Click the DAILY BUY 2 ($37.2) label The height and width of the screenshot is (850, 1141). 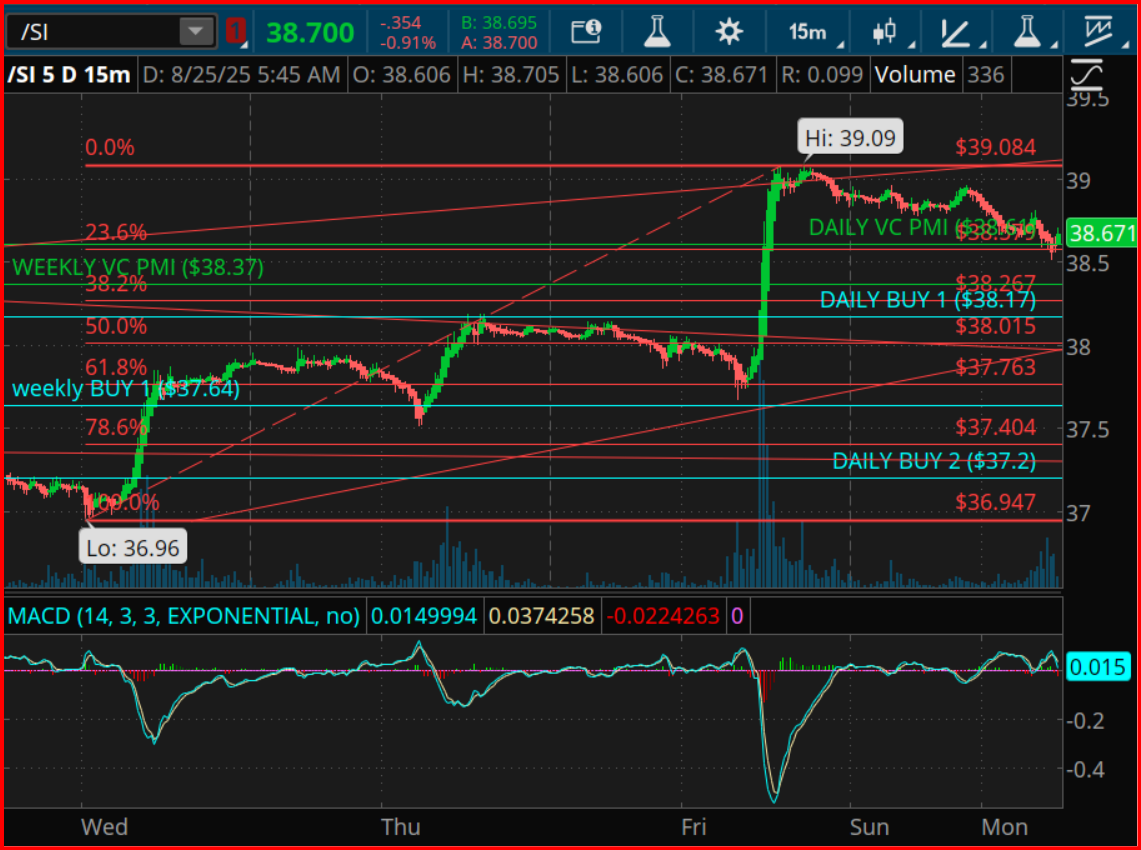tap(934, 461)
